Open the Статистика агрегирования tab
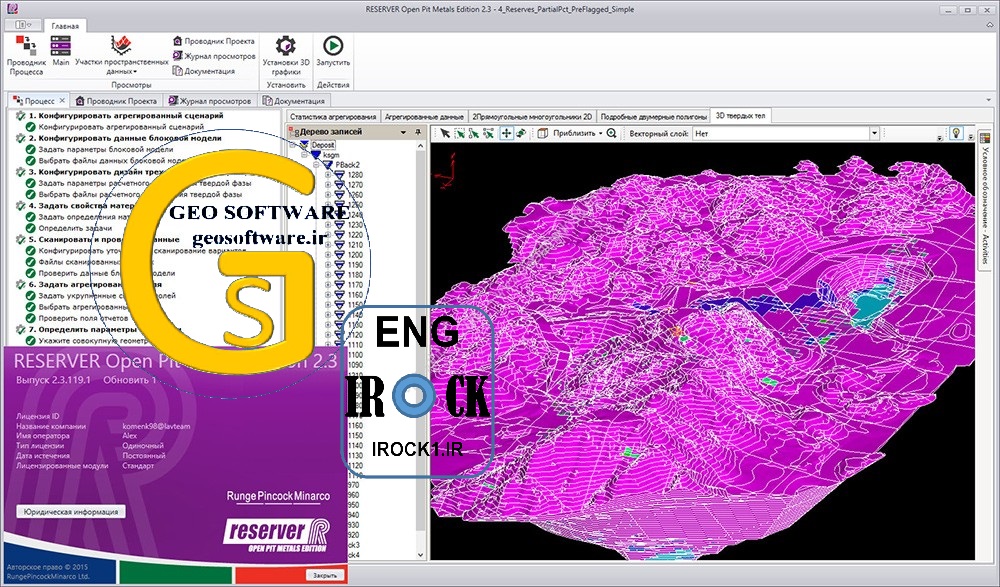Screen dimensions: 1000x587 click(x=332, y=117)
